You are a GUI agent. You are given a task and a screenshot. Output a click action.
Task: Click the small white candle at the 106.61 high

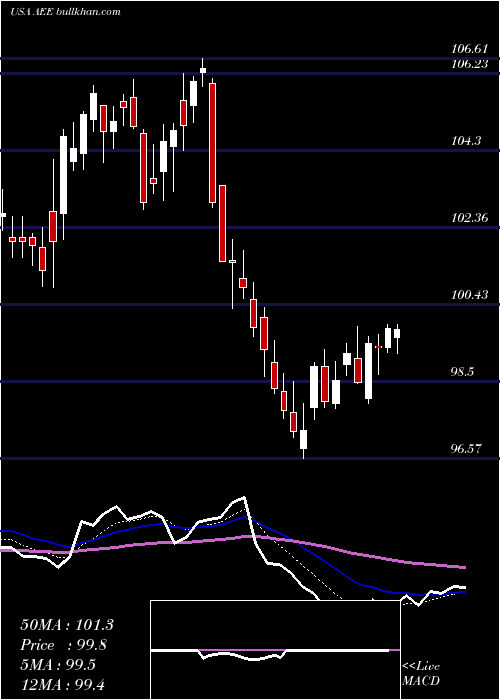coord(203,71)
